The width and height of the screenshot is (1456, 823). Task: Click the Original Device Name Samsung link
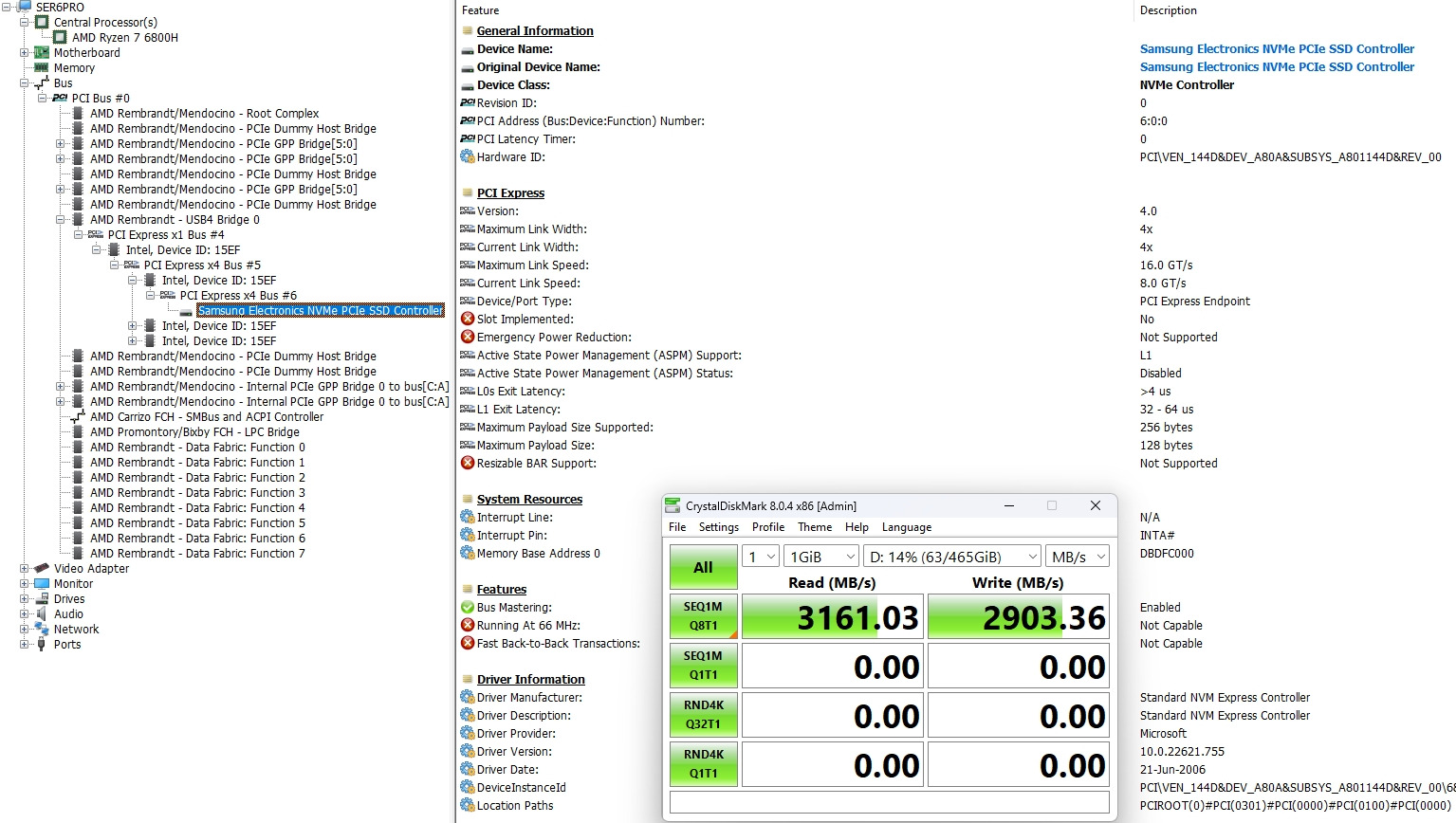1277,66
